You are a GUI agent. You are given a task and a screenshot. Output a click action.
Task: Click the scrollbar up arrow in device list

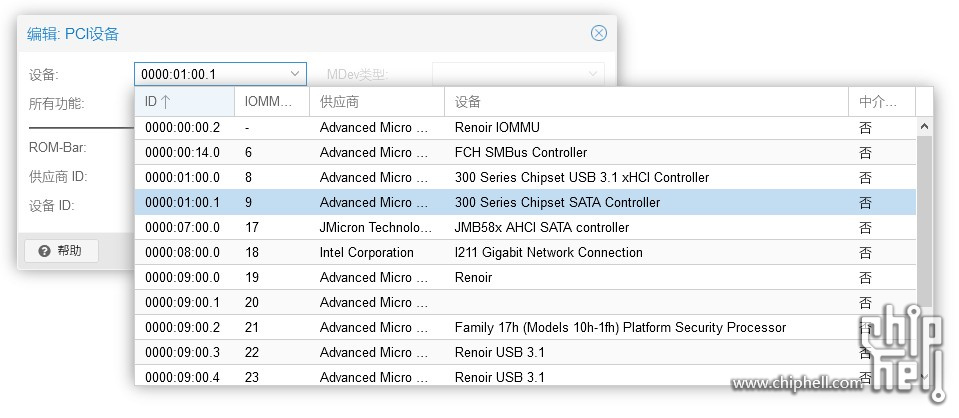click(x=924, y=127)
